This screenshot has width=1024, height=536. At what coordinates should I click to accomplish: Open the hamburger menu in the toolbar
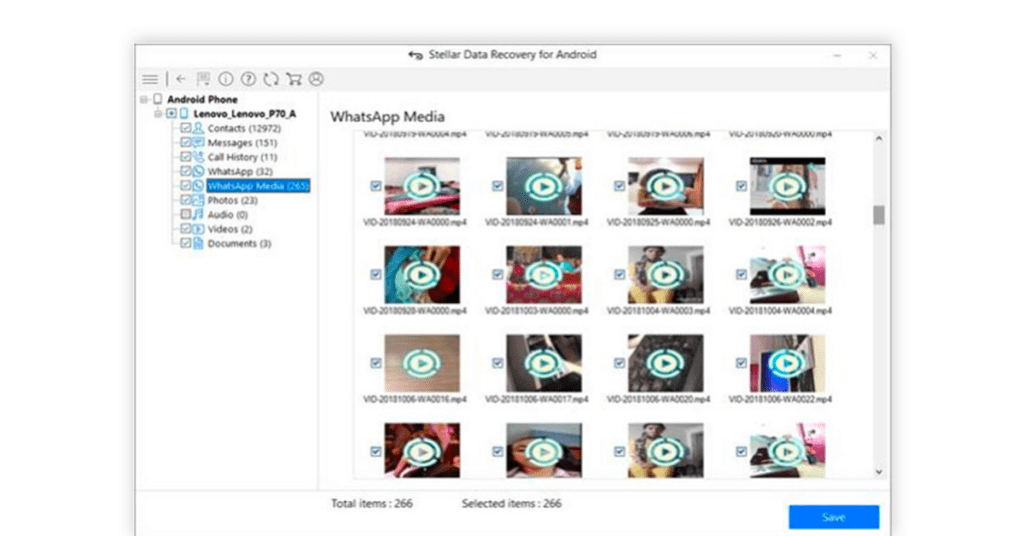[x=149, y=79]
